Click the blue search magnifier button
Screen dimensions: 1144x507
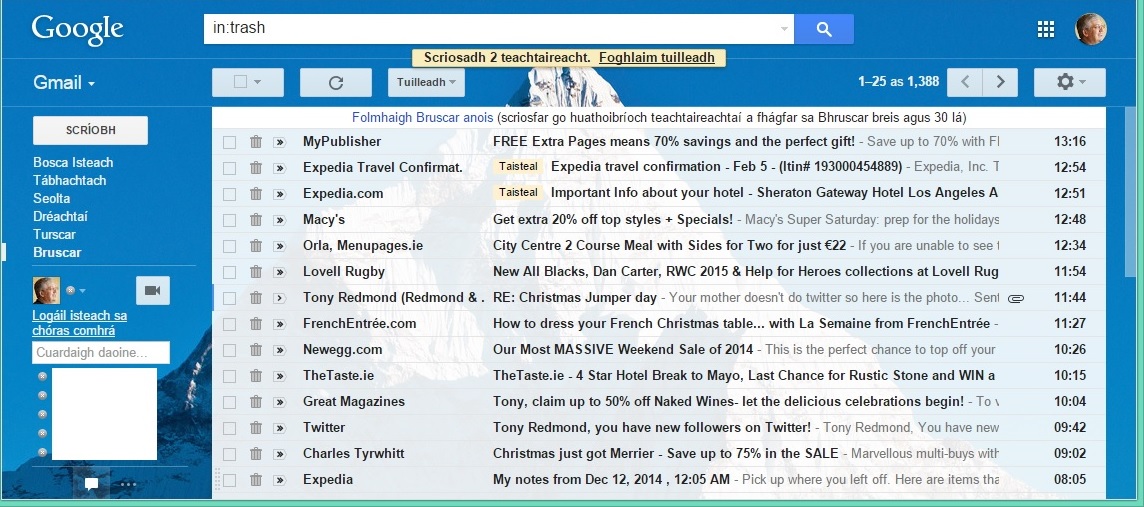(x=824, y=29)
